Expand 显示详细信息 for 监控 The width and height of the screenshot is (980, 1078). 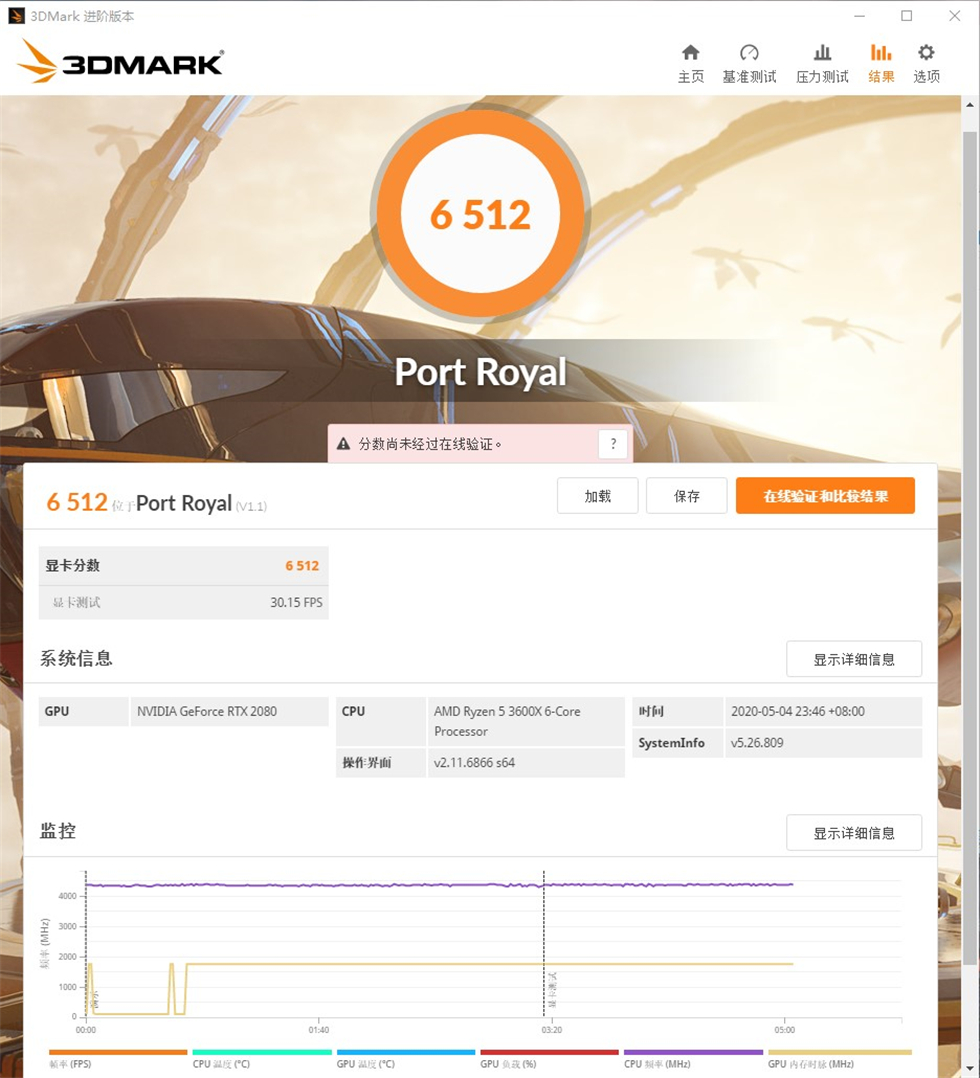tap(854, 832)
